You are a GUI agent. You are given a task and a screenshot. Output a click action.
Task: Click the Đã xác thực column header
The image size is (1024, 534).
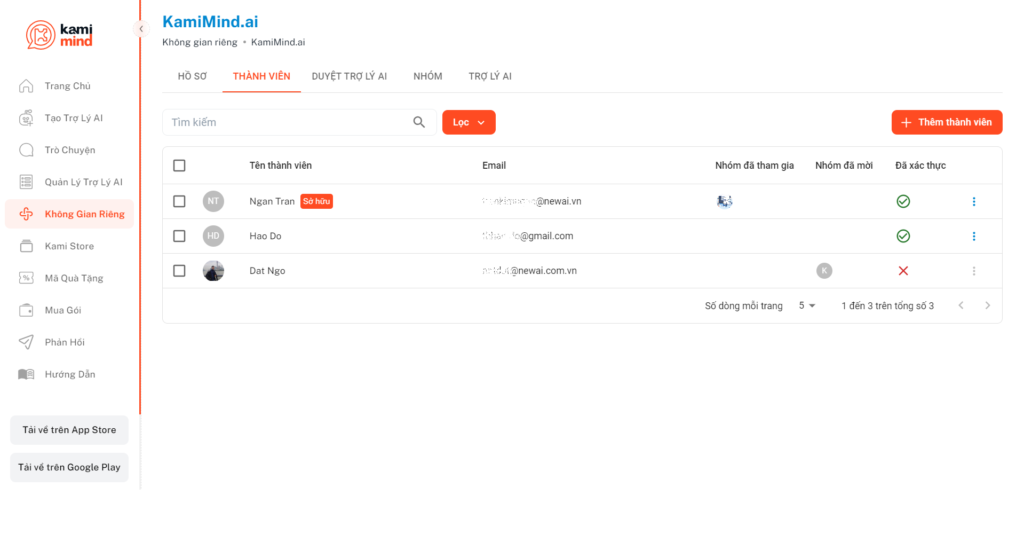(x=920, y=165)
